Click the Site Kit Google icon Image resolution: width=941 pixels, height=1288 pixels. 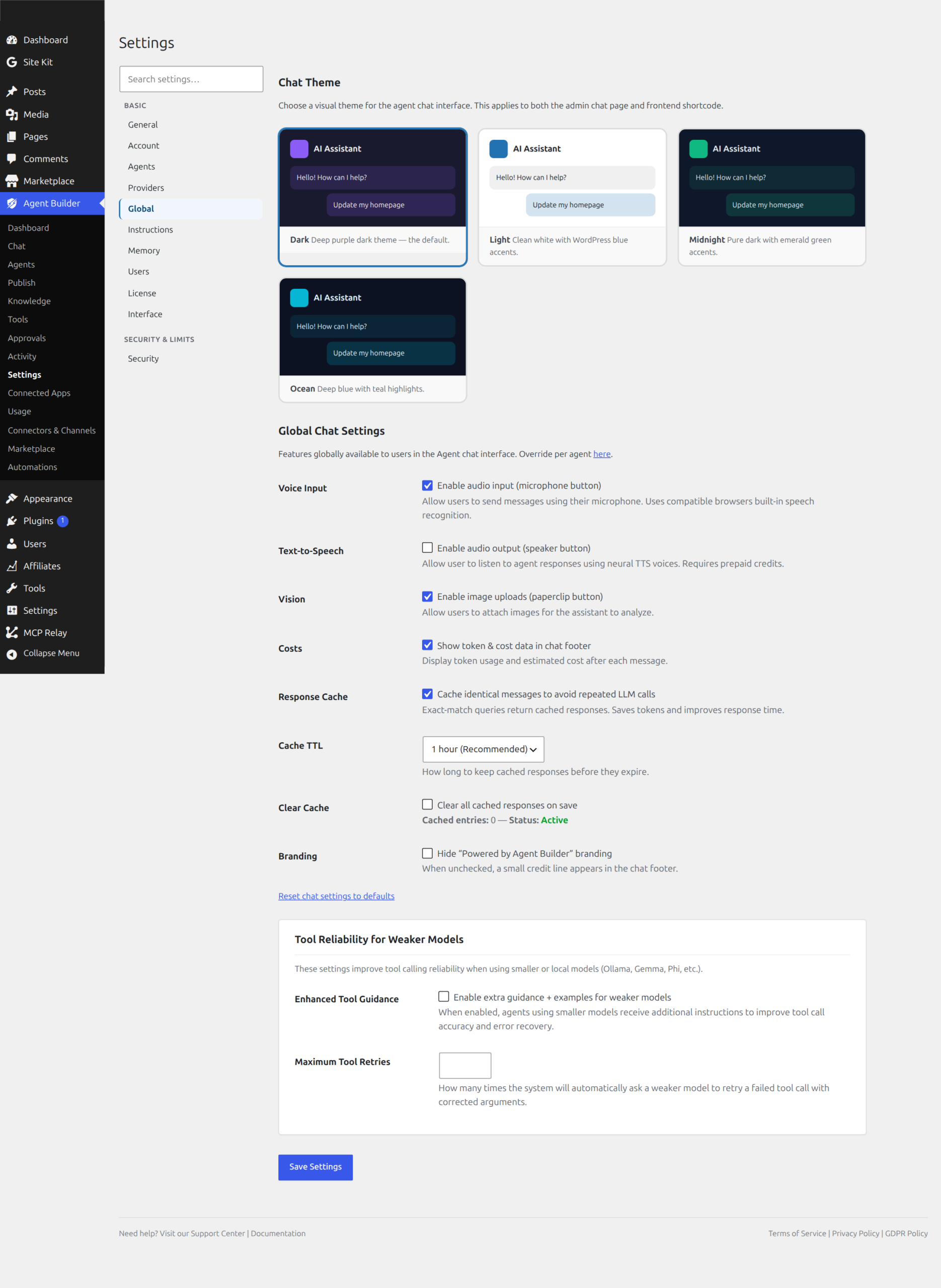[x=12, y=62]
